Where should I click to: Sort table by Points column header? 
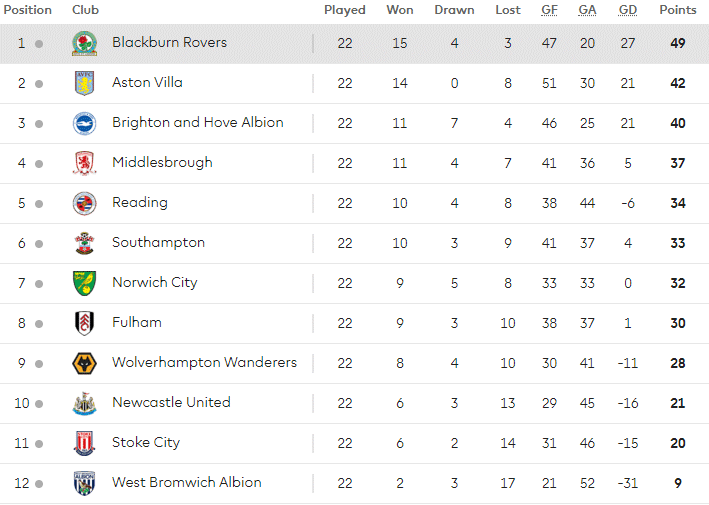click(678, 10)
